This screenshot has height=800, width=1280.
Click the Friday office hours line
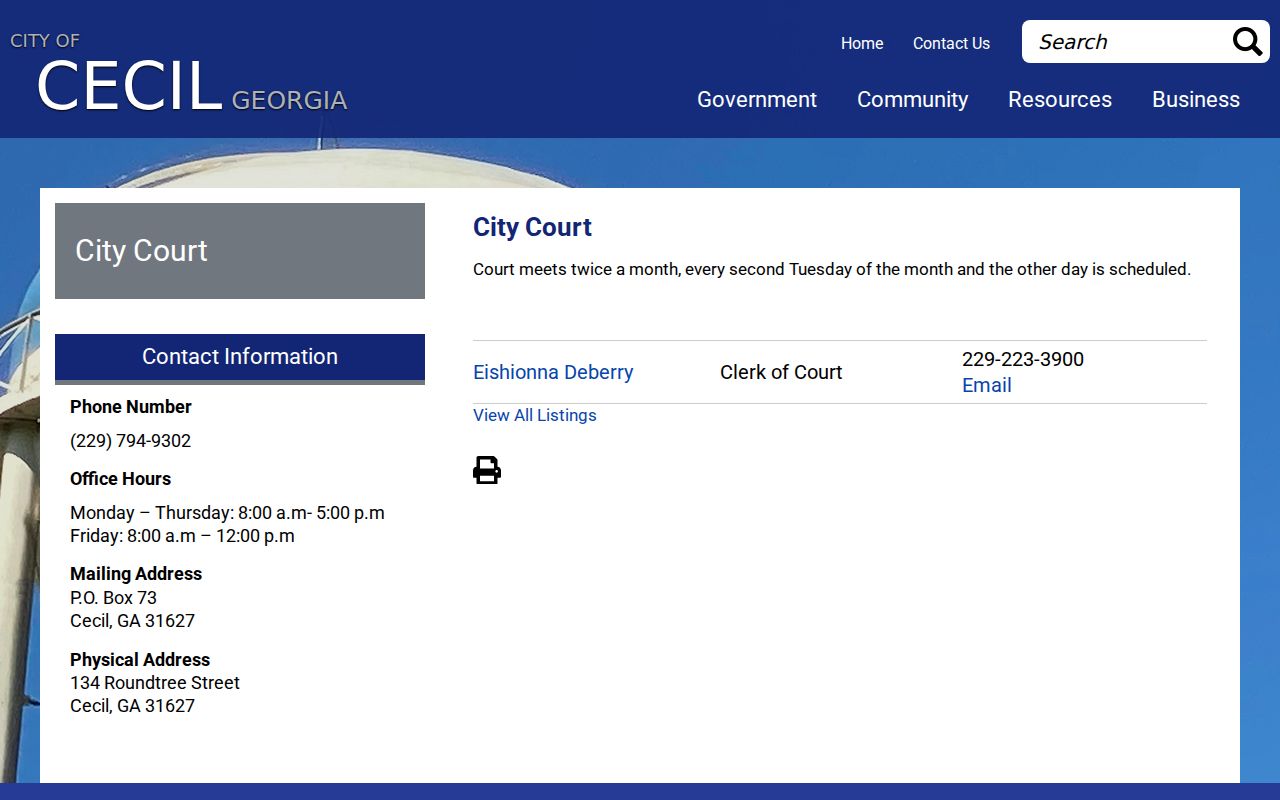pyautogui.click(x=182, y=536)
